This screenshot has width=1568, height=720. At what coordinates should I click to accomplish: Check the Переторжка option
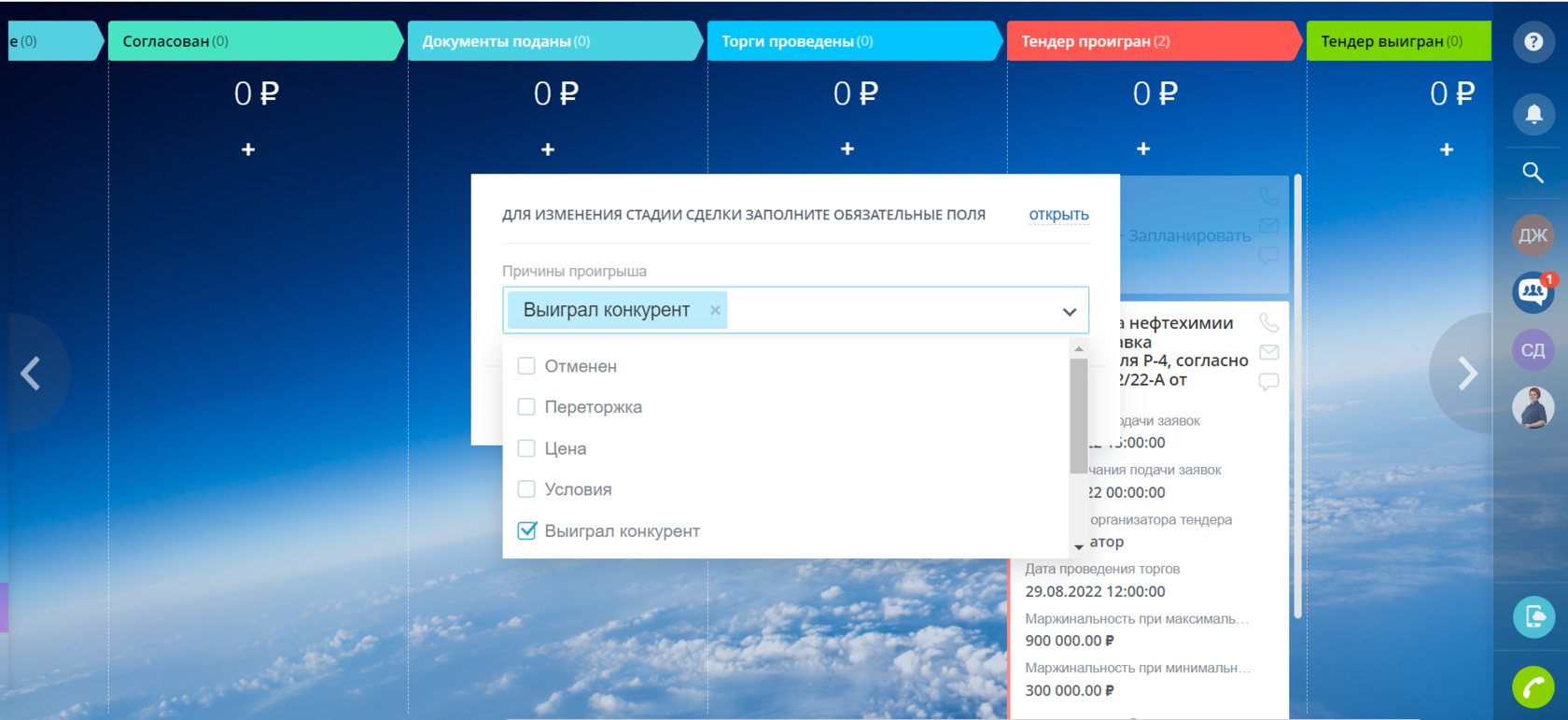click(526, 407)
